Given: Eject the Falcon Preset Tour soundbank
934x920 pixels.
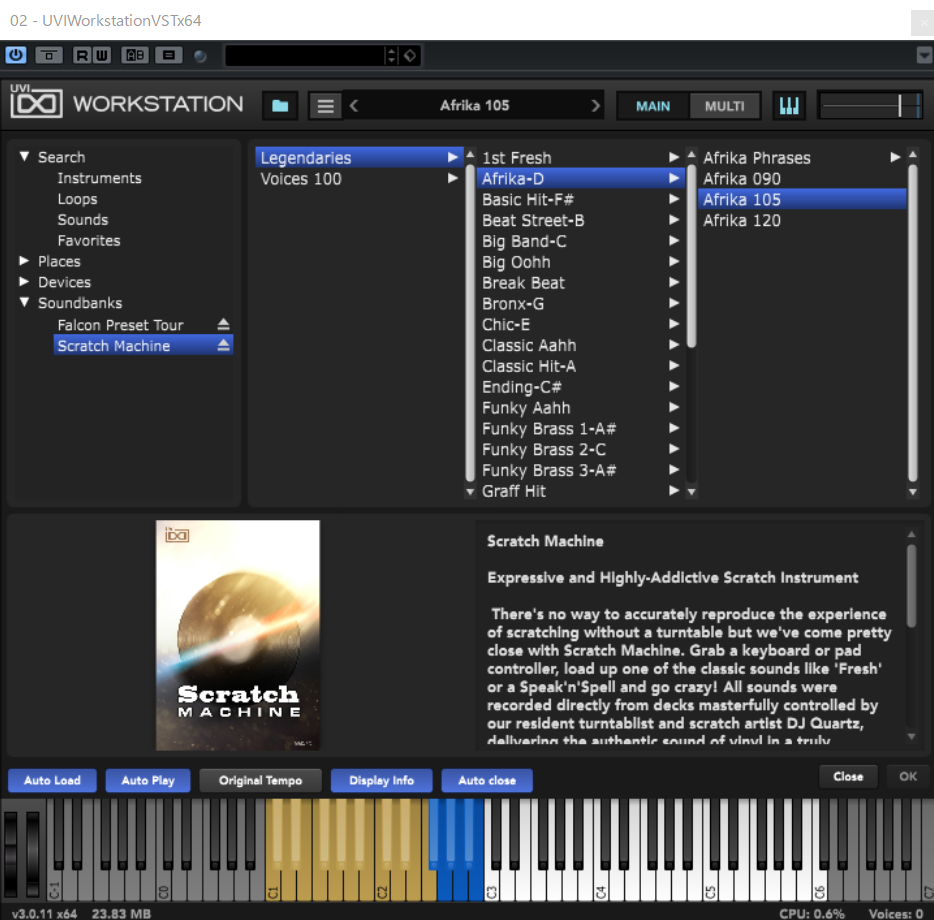Looking at the screenshot, I should (x=223, y=325).
